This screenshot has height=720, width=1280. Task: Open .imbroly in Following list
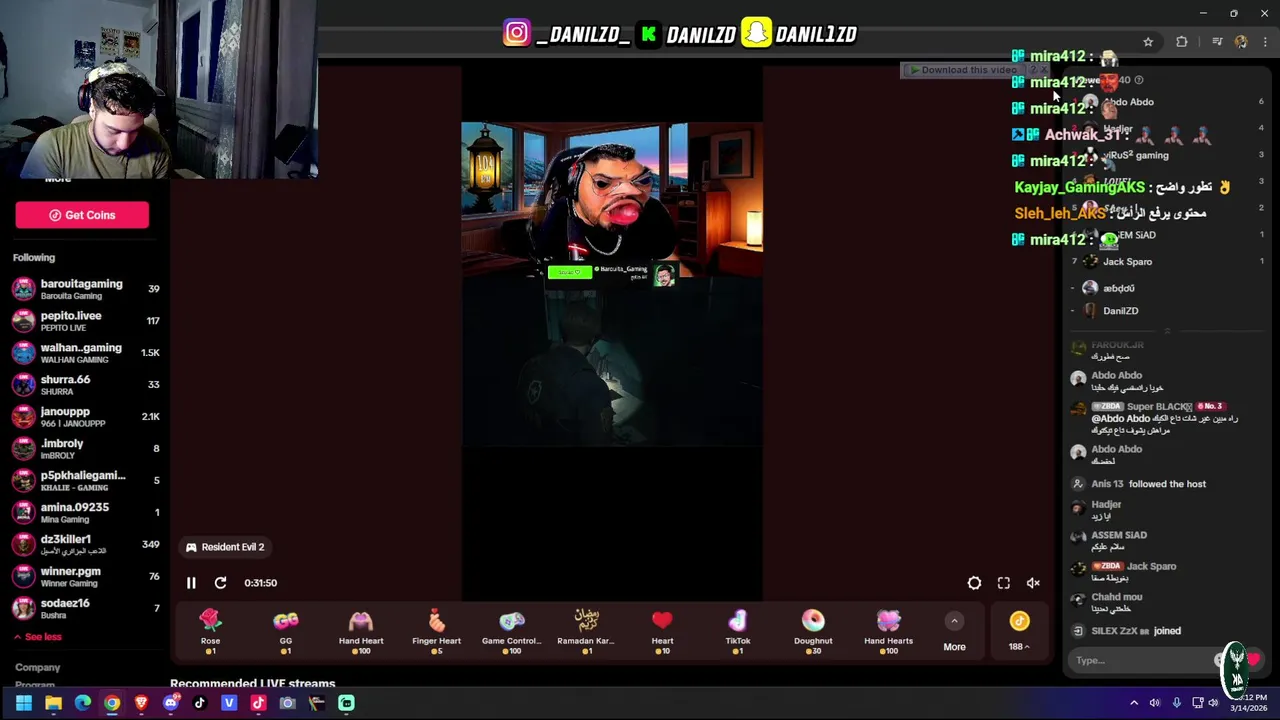(x=85, y=449)
